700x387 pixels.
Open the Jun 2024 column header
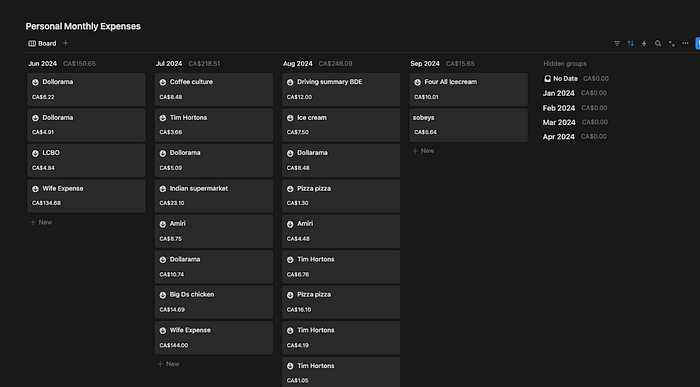tap(42, 63)
